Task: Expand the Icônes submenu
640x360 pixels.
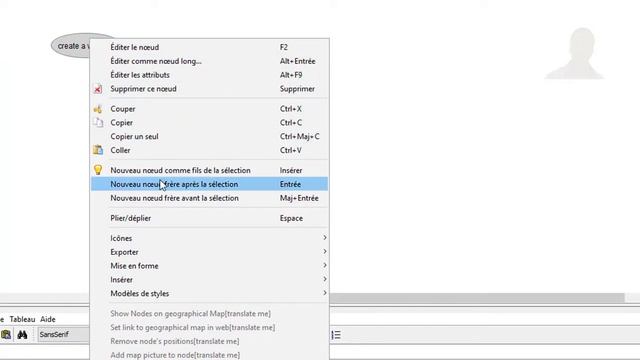Action: click(x=209, y=238)
